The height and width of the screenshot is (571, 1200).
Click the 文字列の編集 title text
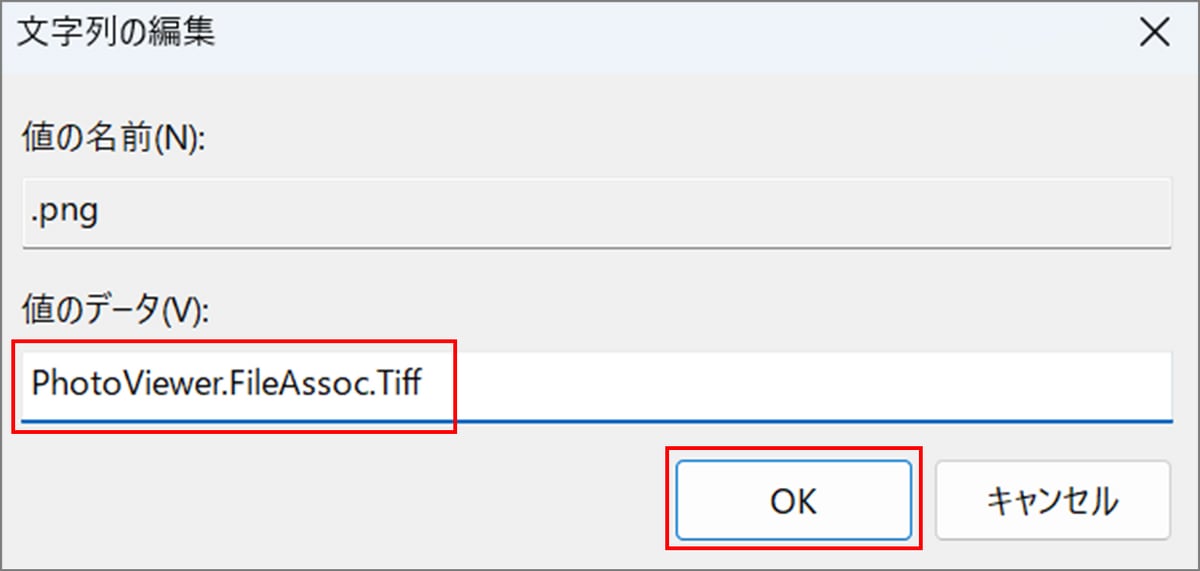point(118,34)
